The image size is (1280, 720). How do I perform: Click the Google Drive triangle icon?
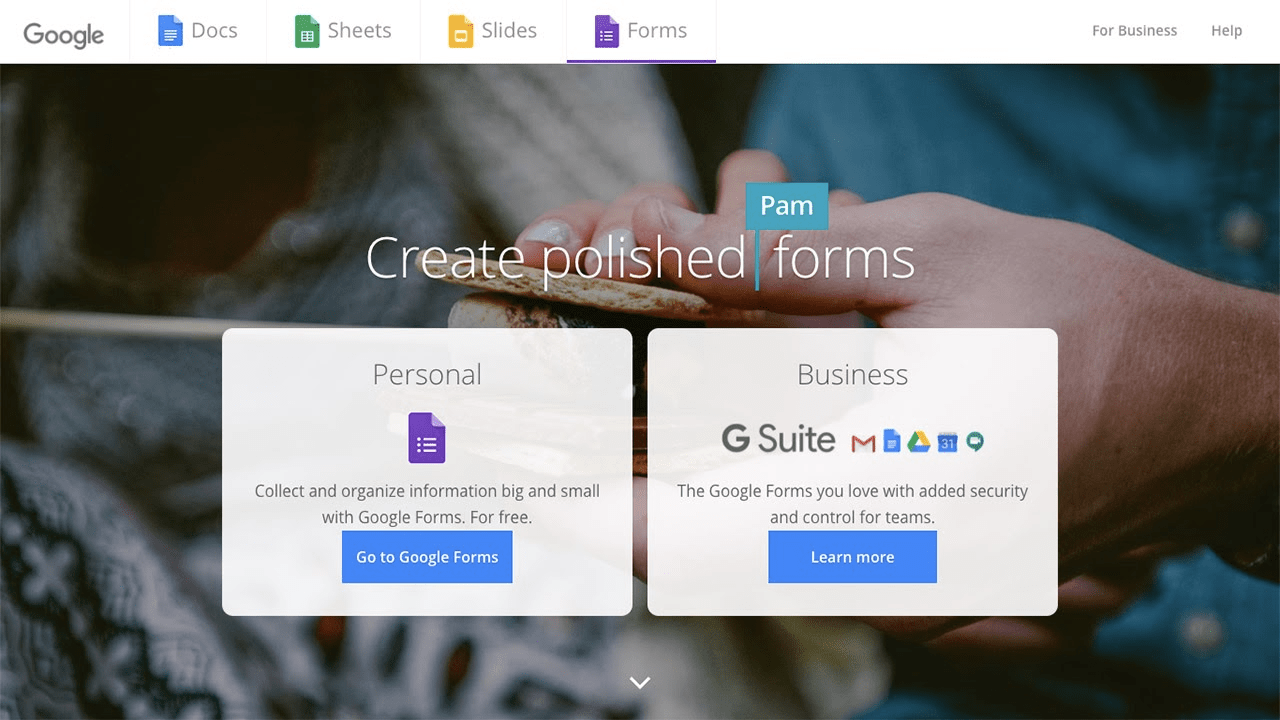pos(918,441)
